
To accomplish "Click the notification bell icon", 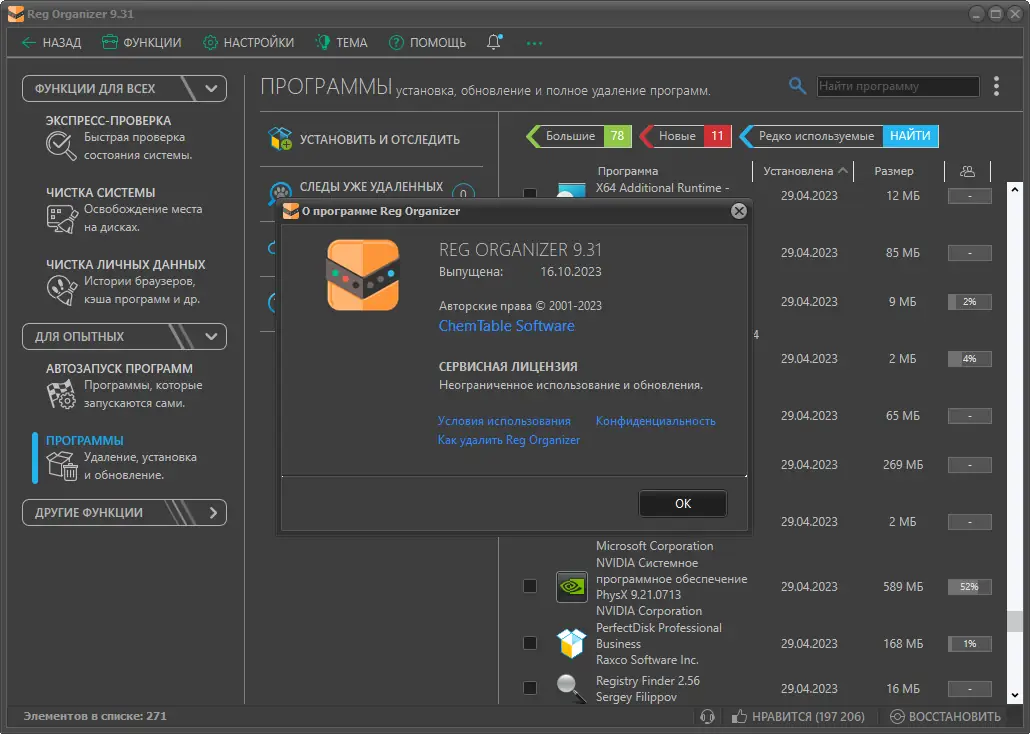I will tap(494, 42).
